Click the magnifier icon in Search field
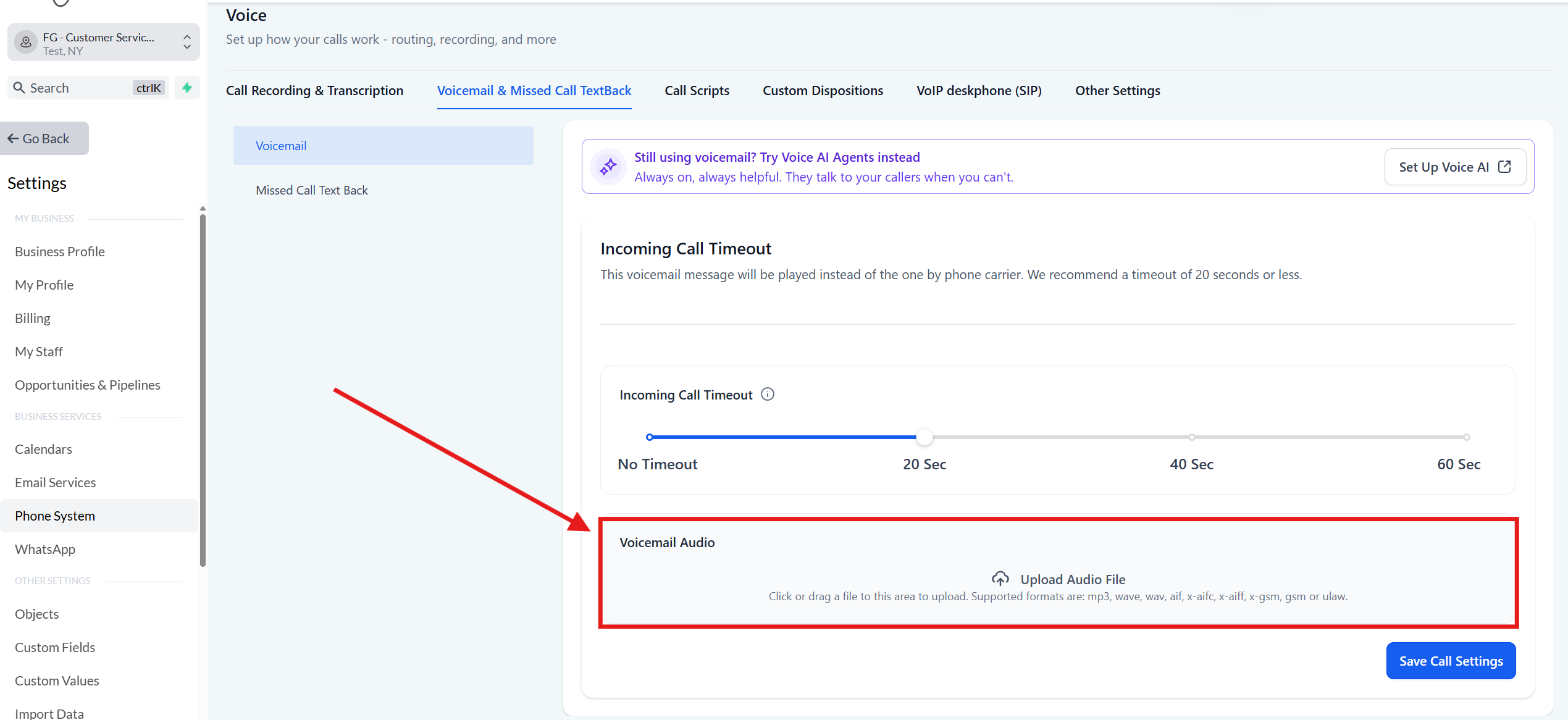1568x720 pixels. [x=19, y=88]
